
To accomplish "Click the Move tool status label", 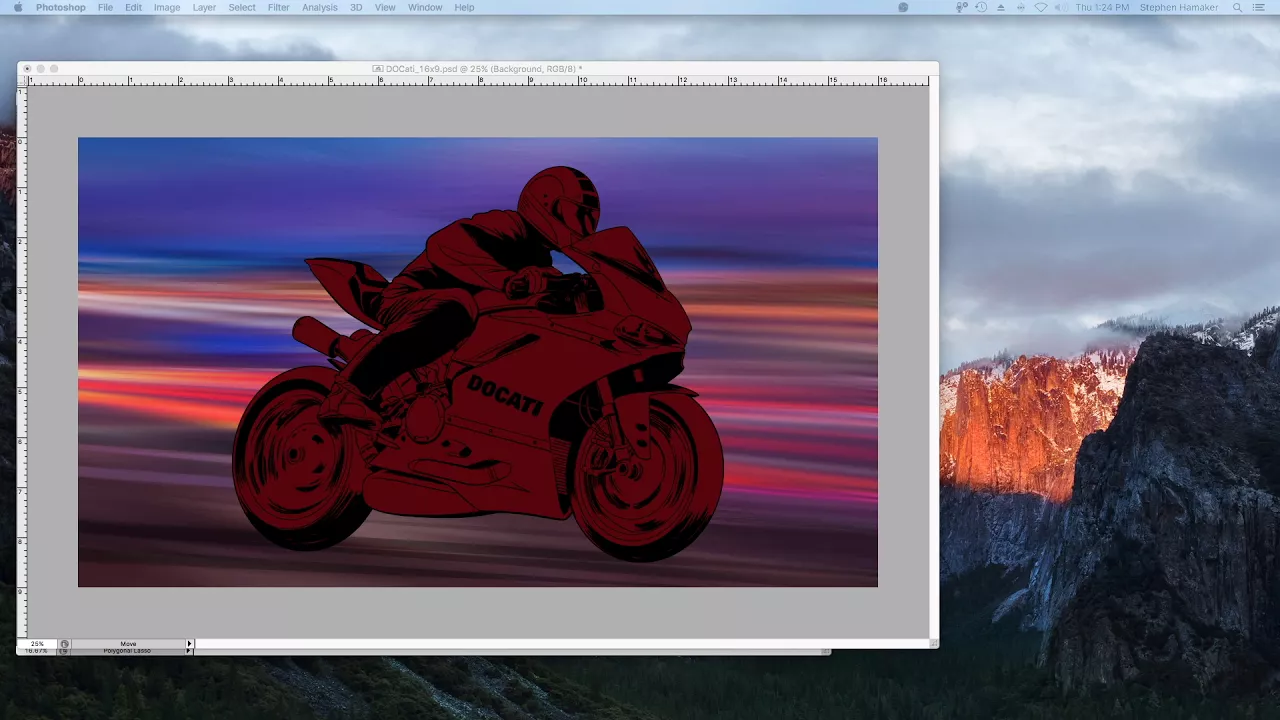I will tap(128, 644).
